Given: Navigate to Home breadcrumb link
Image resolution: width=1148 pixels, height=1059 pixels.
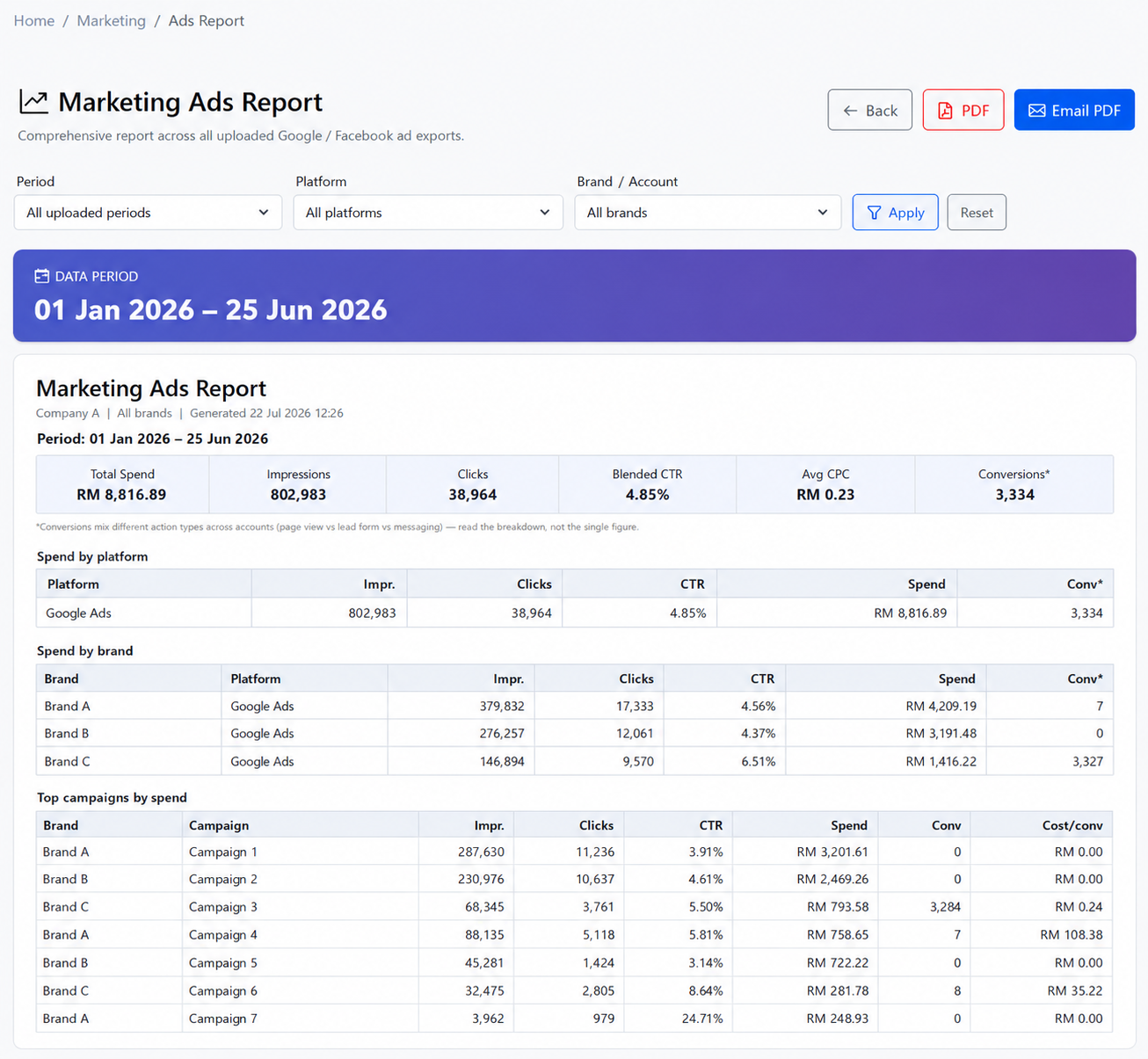Looking at the screenshot, I should (34, 20).
